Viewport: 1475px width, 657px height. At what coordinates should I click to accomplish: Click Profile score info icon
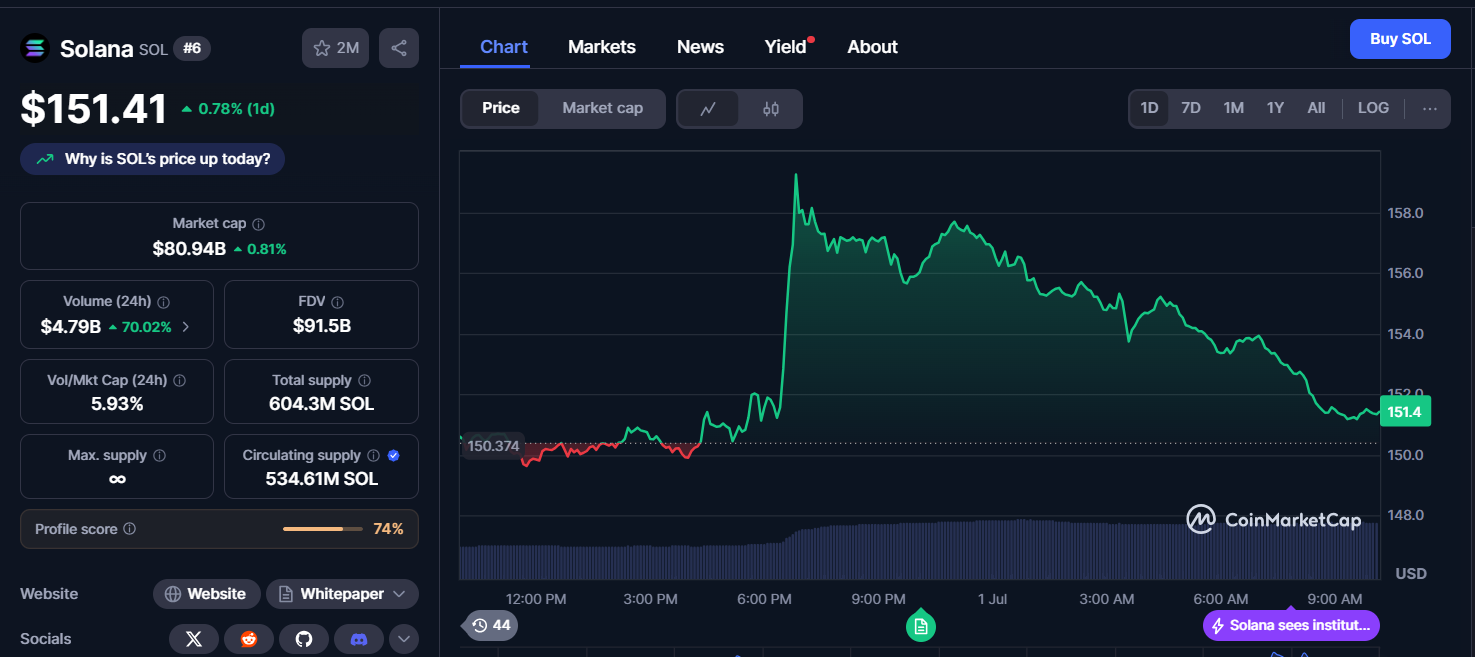[x=130, y=529]
